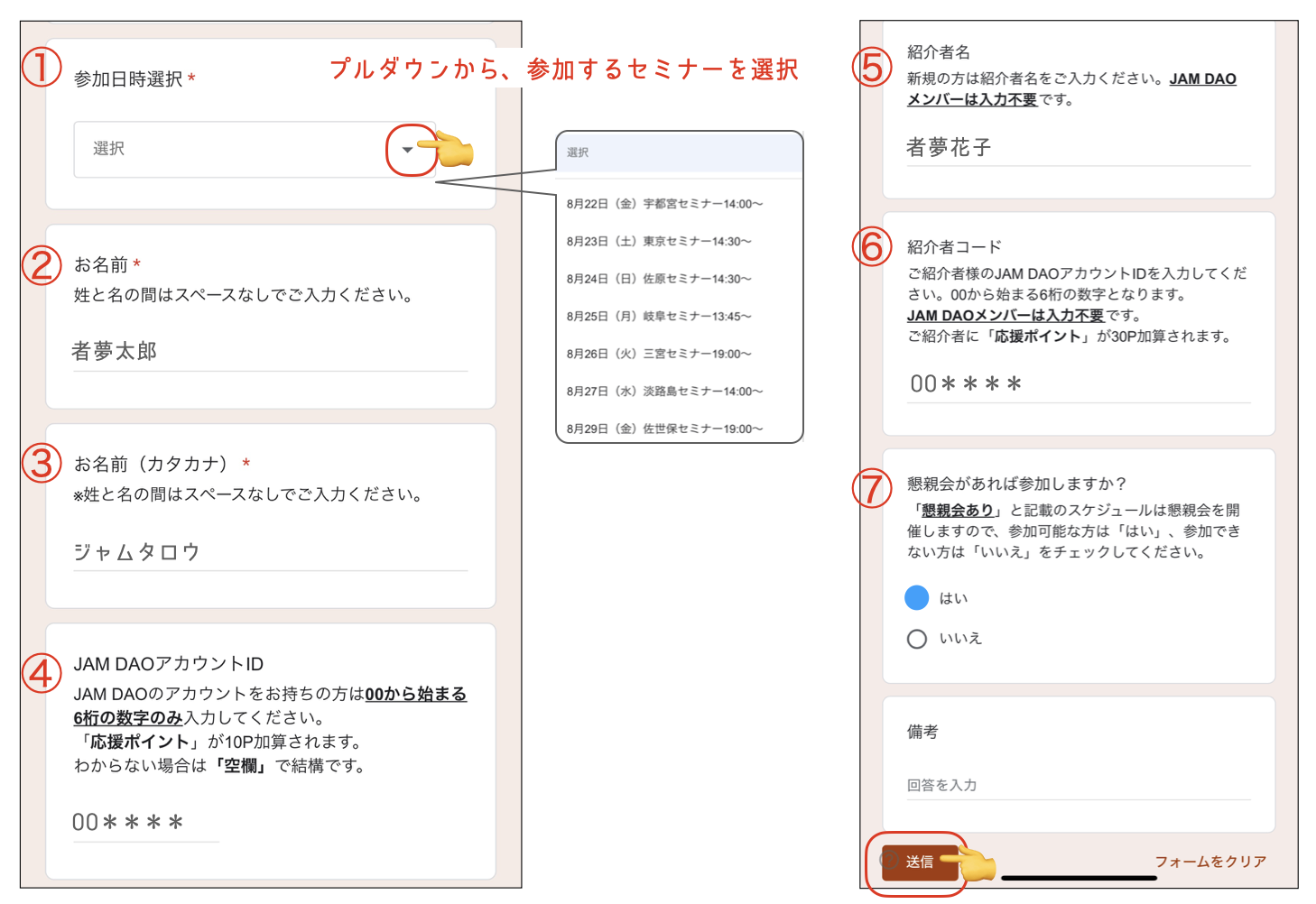Pick 8月27日 淡路島セミナー option
Screen dimensions: 1316x904
(664, 392)
